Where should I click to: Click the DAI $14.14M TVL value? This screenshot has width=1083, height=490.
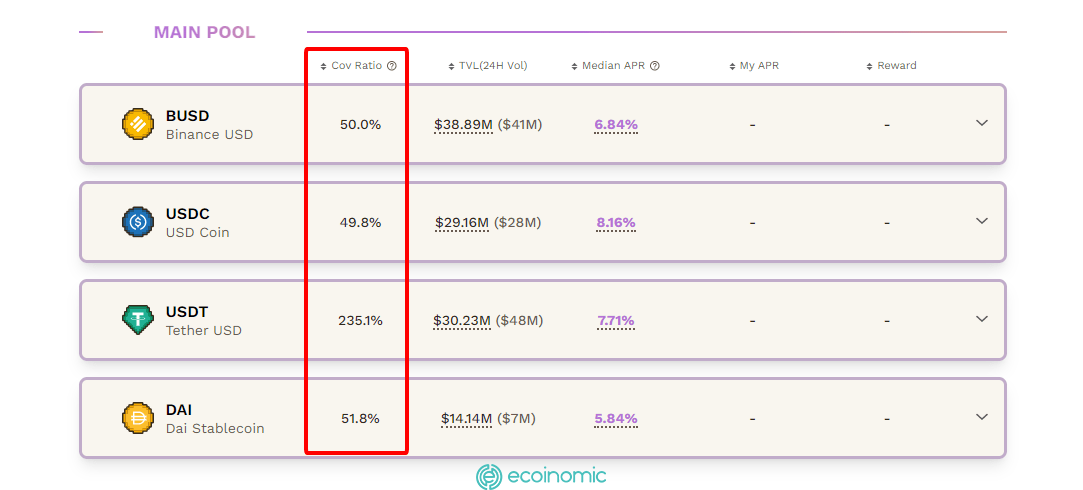coord(466,419)
